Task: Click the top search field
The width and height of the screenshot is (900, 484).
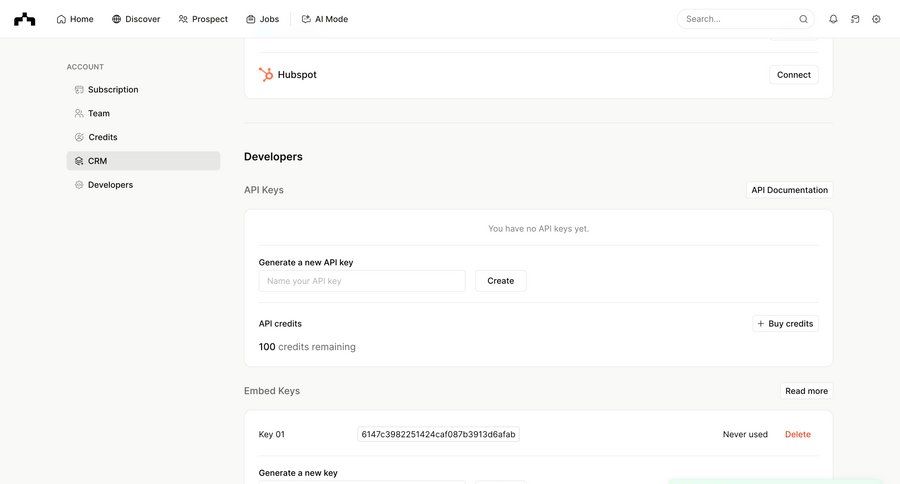Action: [746, 19]
